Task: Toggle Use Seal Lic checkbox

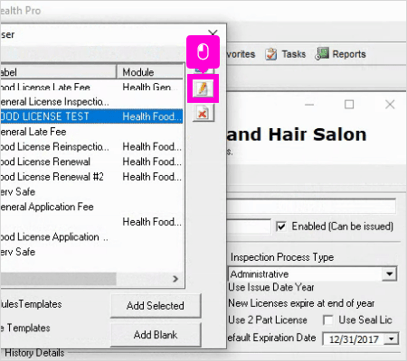Action: point(328,320)
